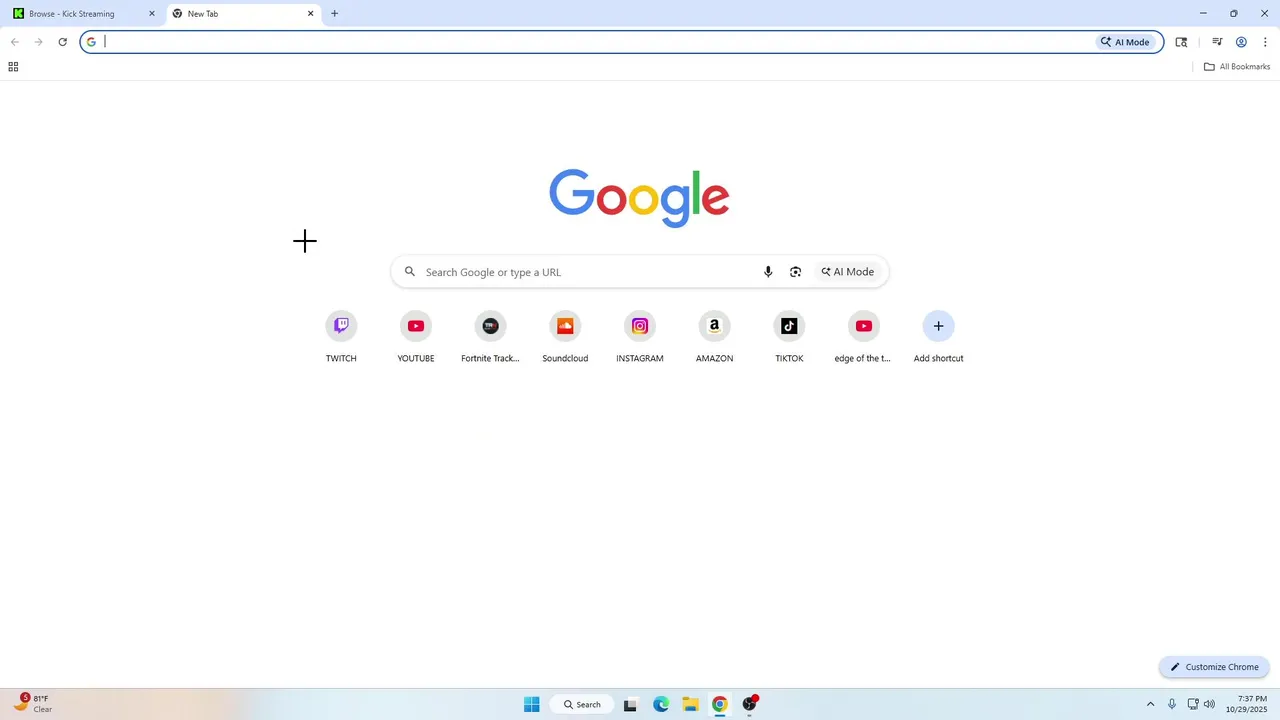Open the Windows Start menu
1280x720 pixels.
coord(532,704)
